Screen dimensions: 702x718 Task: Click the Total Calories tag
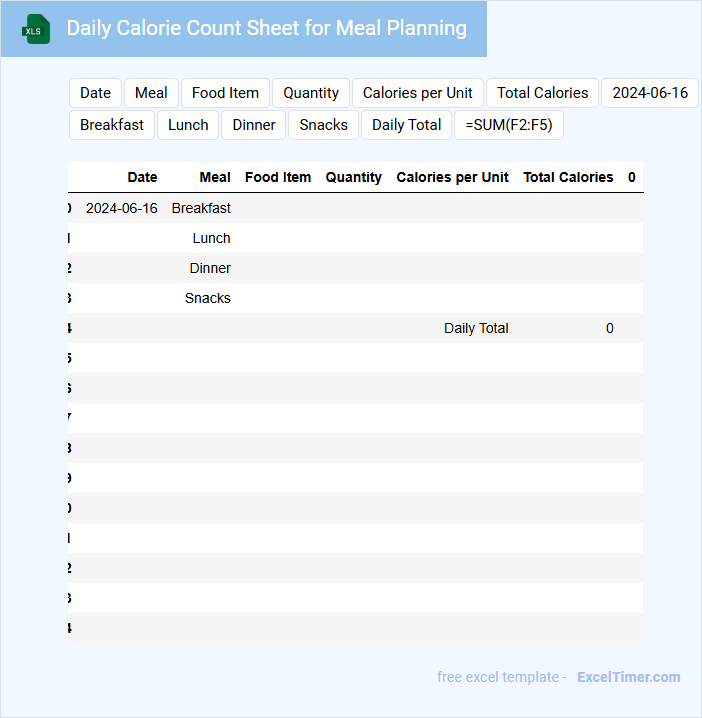click(542, 93)
